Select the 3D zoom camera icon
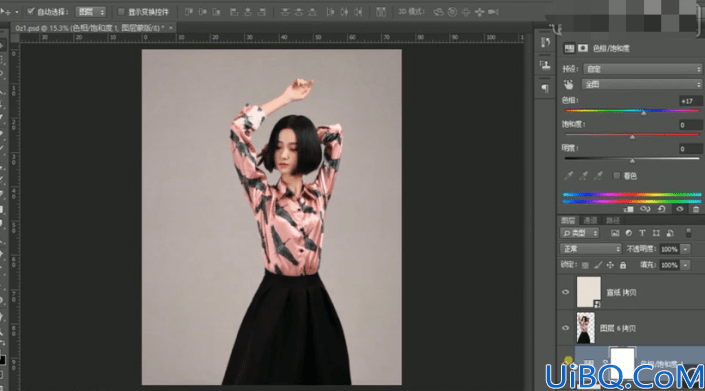The image size is (705, 391). [494, 12]
